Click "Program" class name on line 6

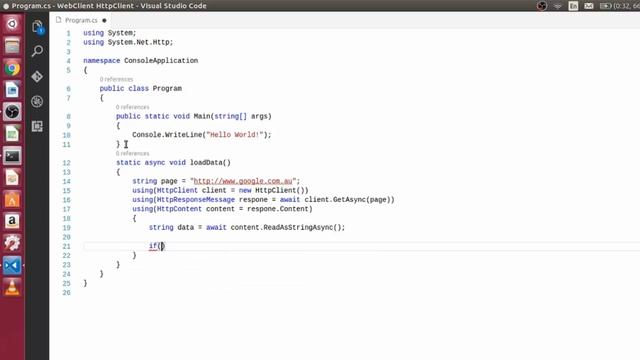pyautogui.click(x=167, y=88)
